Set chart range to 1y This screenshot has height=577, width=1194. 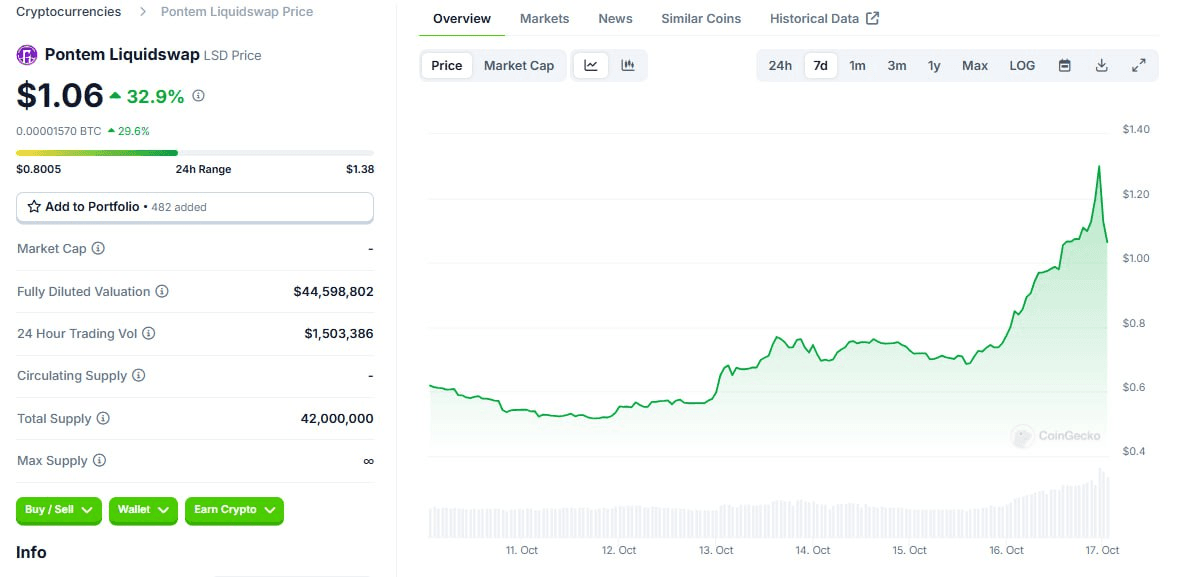[934, 65]
